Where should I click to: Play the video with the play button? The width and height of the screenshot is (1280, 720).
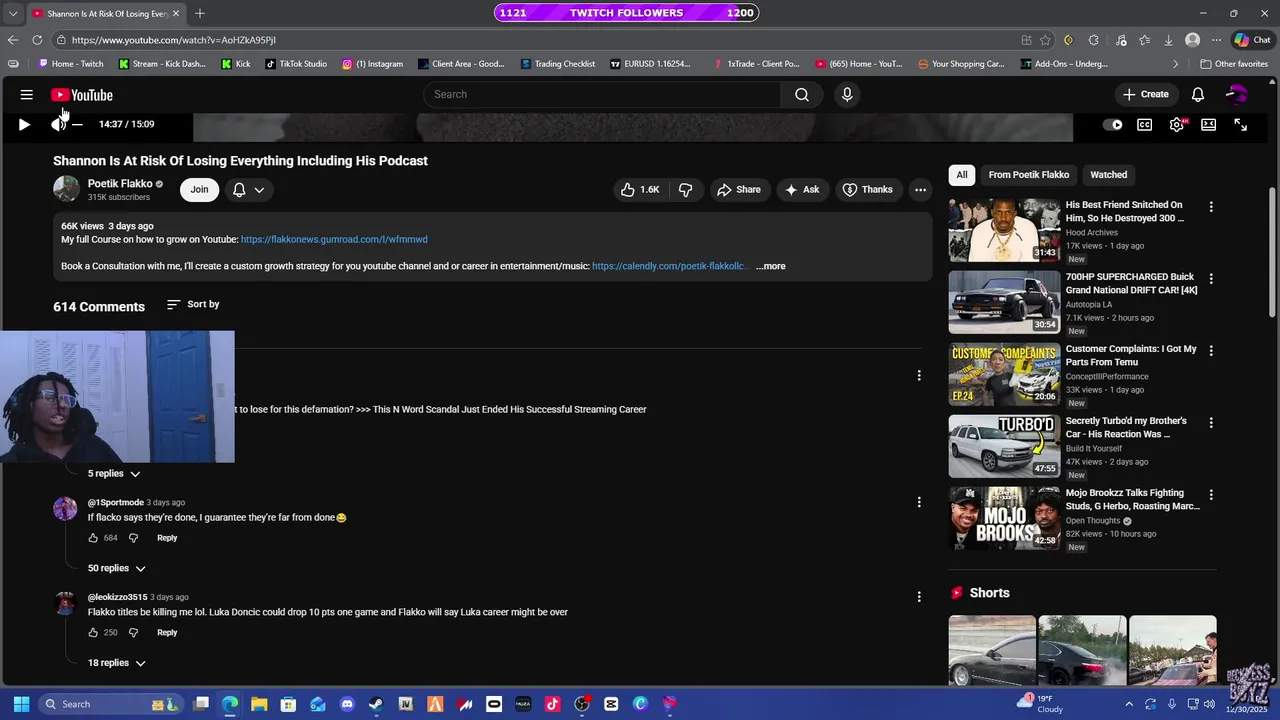(x=24, y=125)
